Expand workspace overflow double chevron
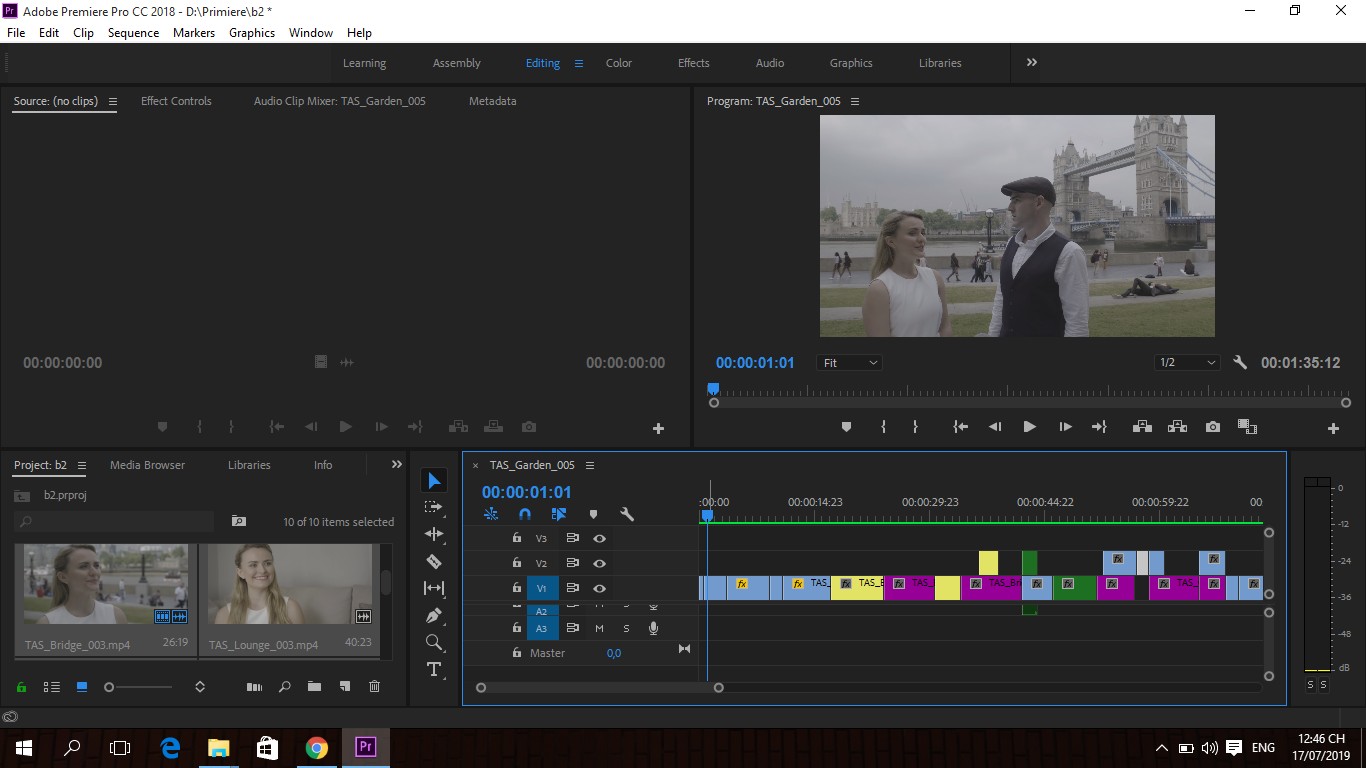This screenshot has width=1366, height=768. (x=1032, y=62)
